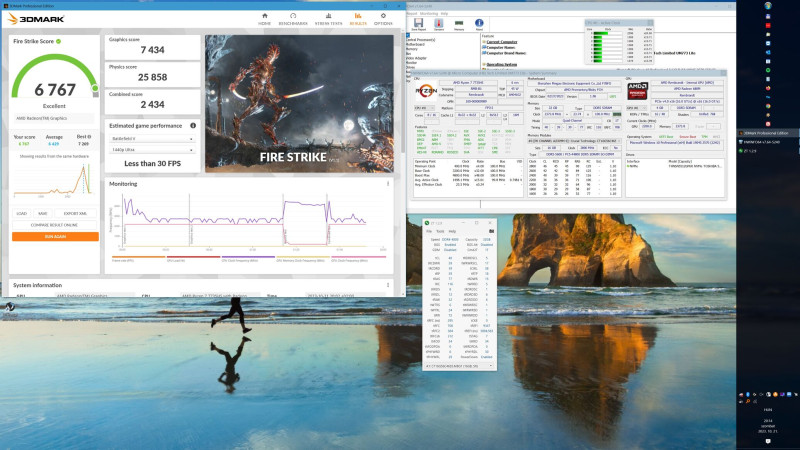Click the Memory icon in HWiNFO toolbar
Viewport: 800px width, 450px height.
click(459, 24)
